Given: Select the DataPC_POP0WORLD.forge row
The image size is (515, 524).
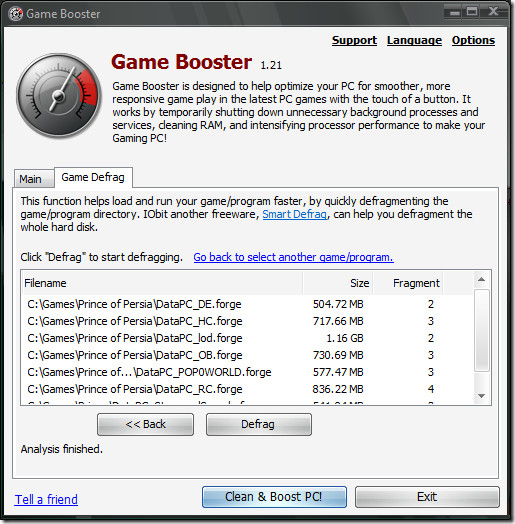Looking at the screenshot, I should point(247,372).
